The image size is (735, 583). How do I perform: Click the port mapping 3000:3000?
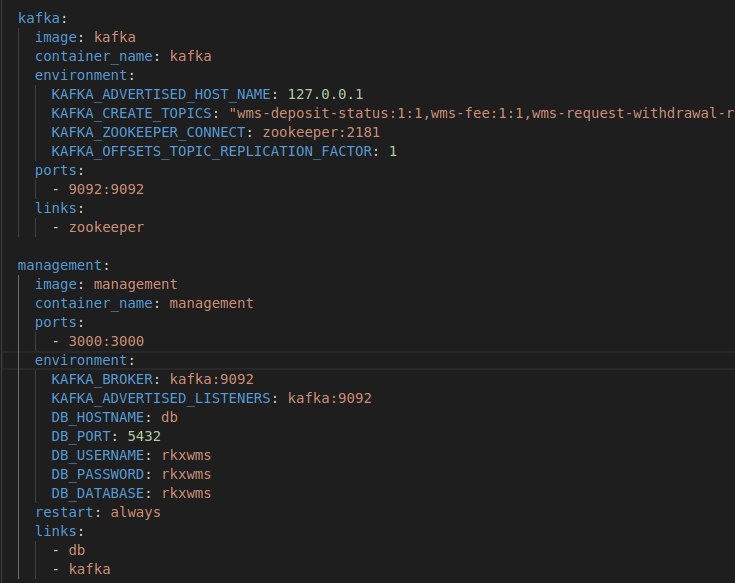pyautogui.click(x=106, y=341)
